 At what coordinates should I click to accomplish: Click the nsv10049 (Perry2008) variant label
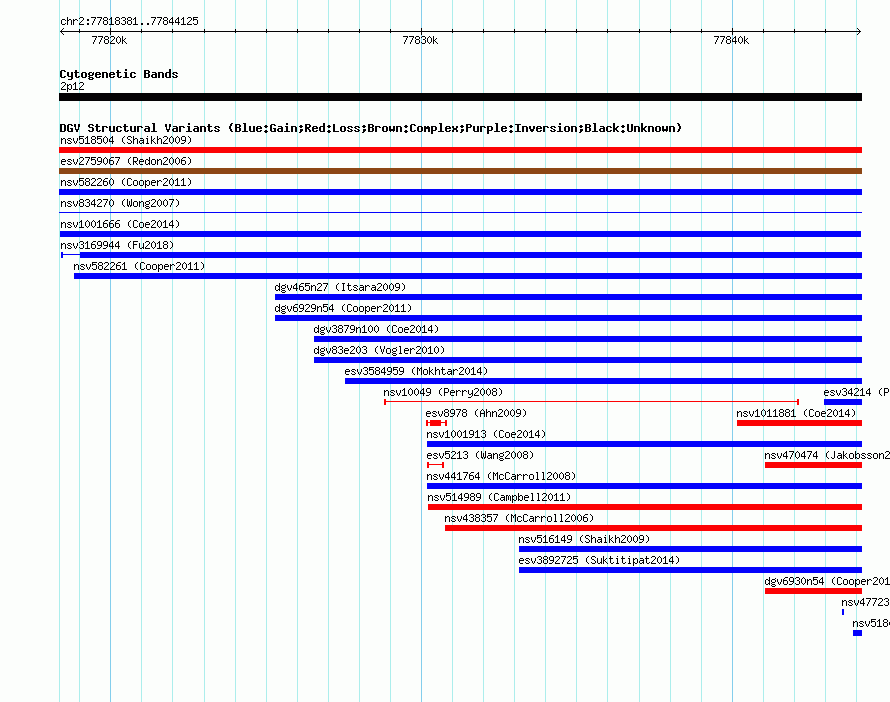pos(443,392)
